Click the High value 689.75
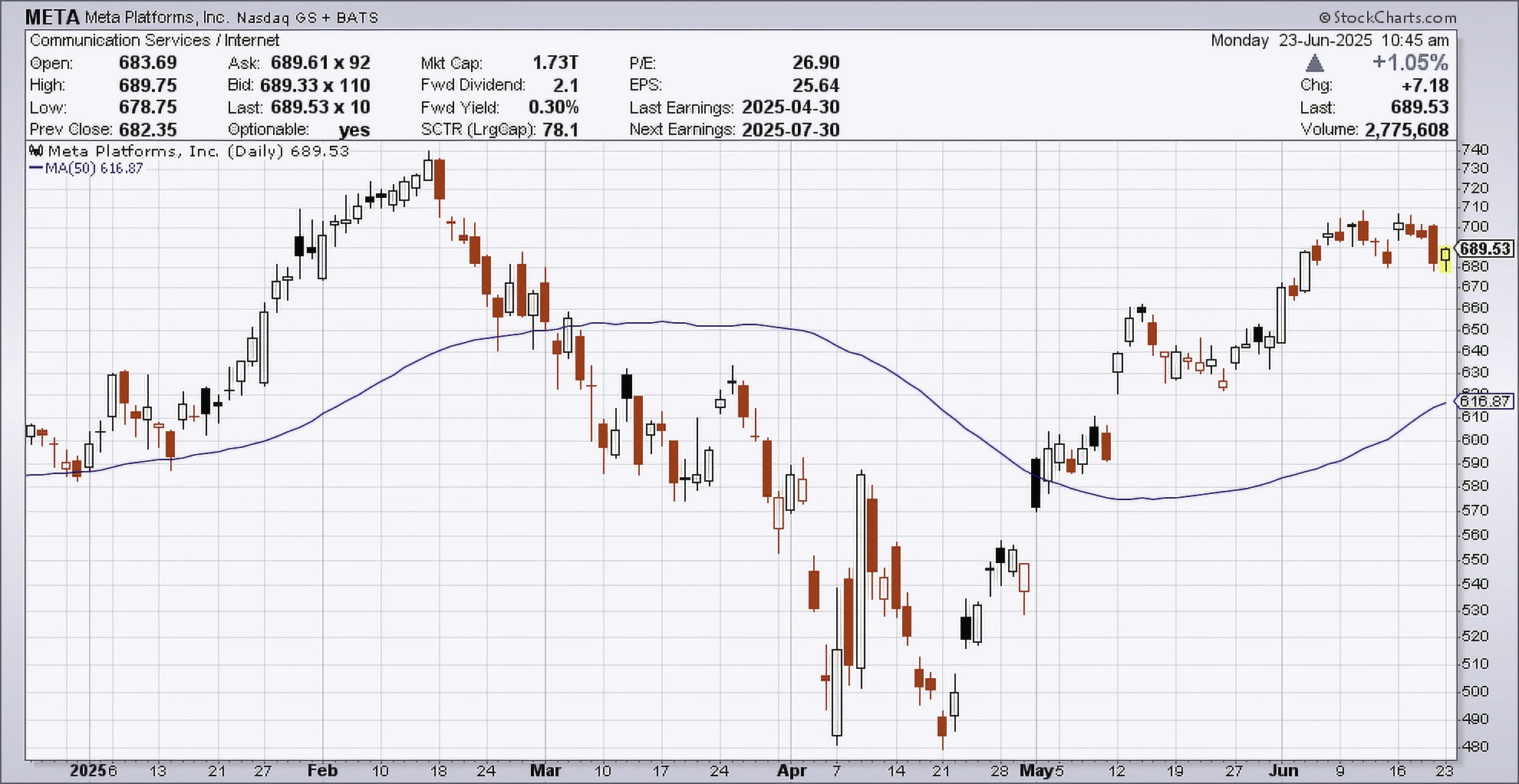Screen dimensions: 1519x784 [147, 85]
